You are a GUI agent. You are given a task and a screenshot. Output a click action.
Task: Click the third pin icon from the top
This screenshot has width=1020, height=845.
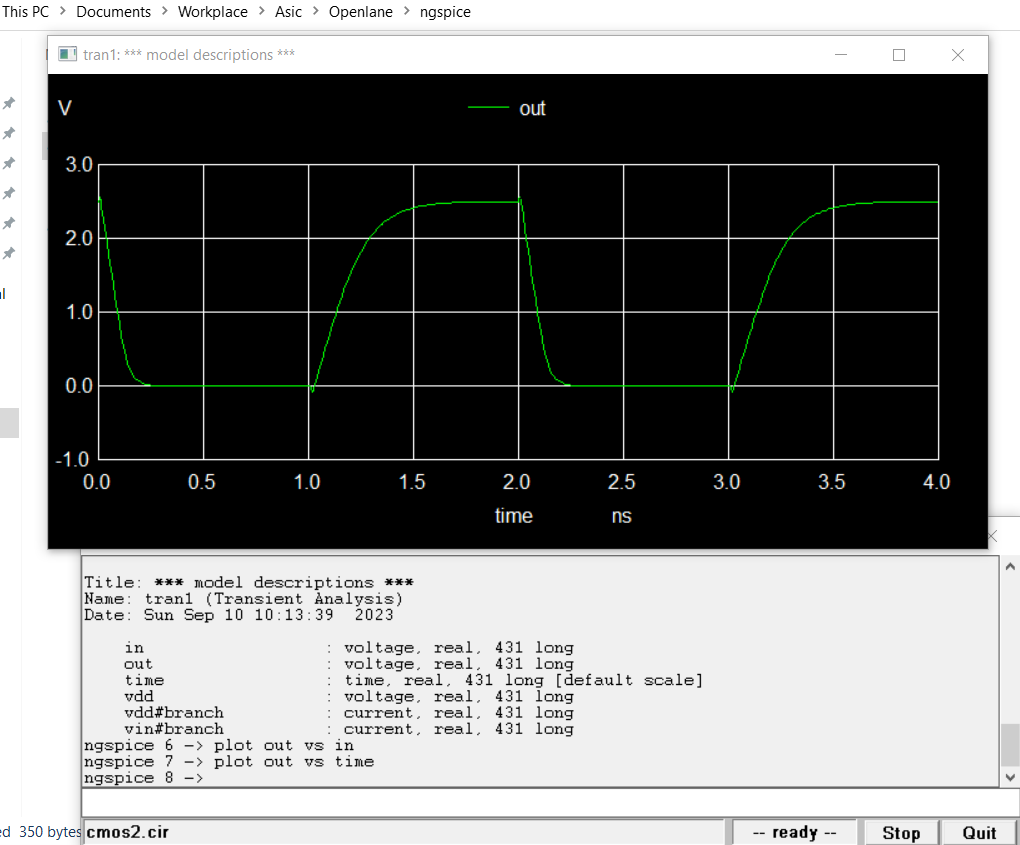(x=10, y=163)
